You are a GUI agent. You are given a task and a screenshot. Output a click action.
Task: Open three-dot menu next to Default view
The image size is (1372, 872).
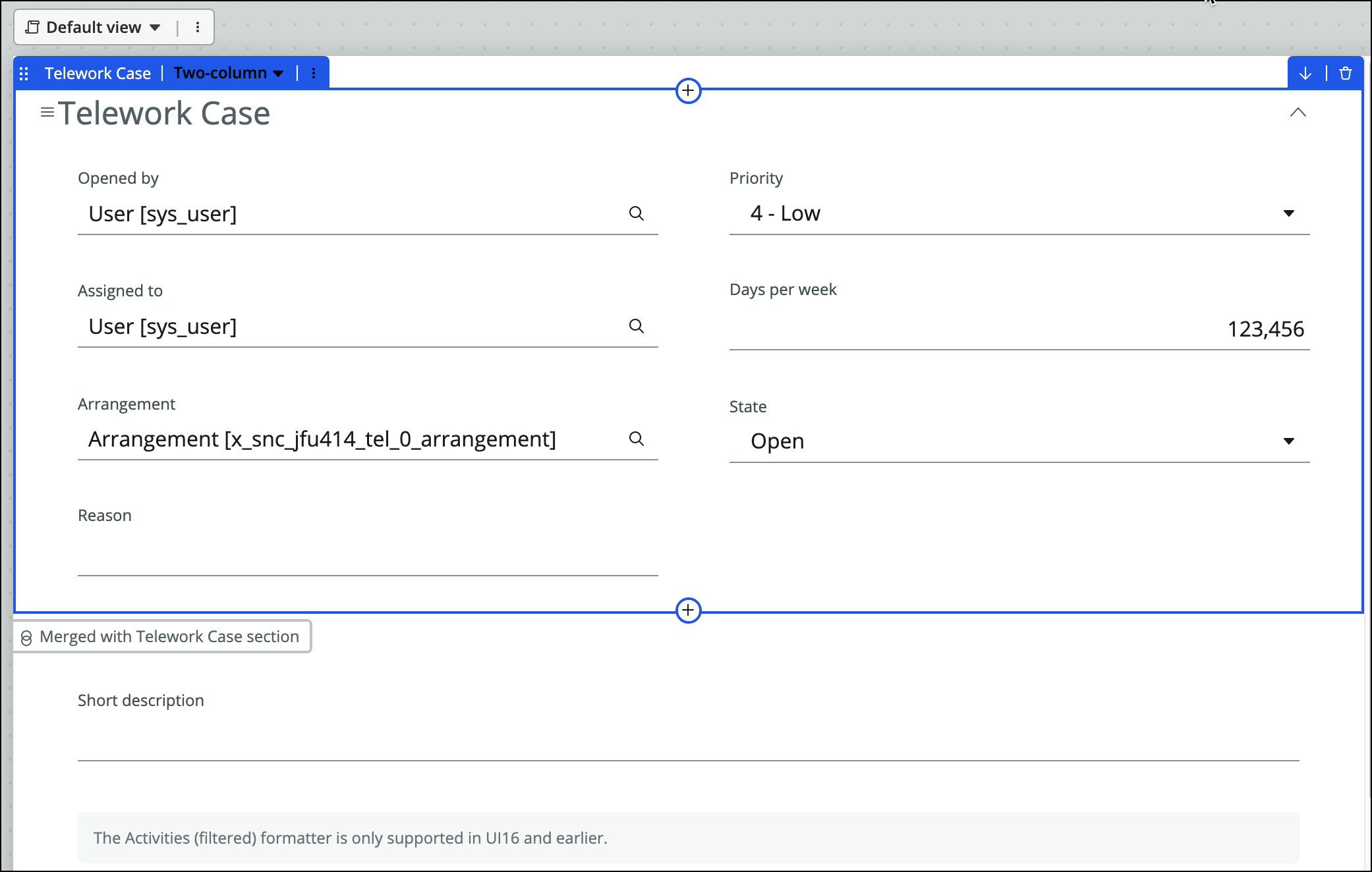pyautogui.click(x=197, y=27)
